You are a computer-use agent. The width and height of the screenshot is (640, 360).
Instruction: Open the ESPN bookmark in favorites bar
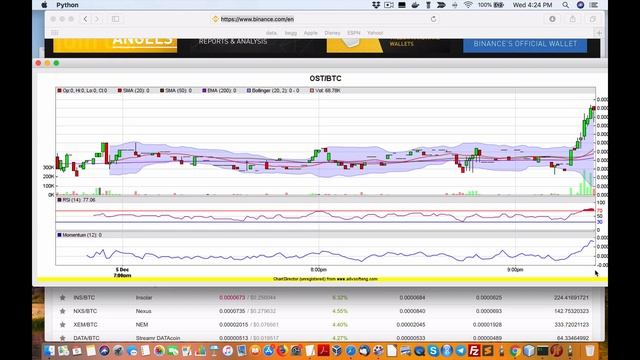353,33
